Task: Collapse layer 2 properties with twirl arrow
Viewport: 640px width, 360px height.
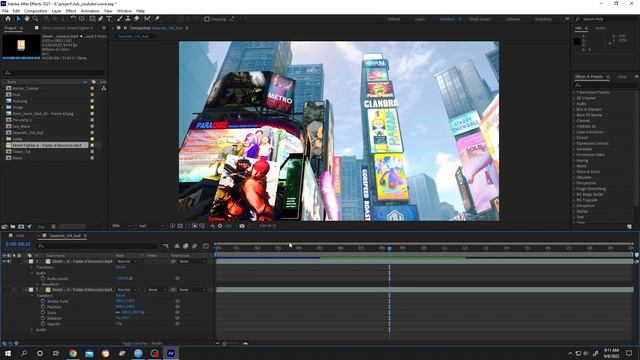Action: point(26,289)
